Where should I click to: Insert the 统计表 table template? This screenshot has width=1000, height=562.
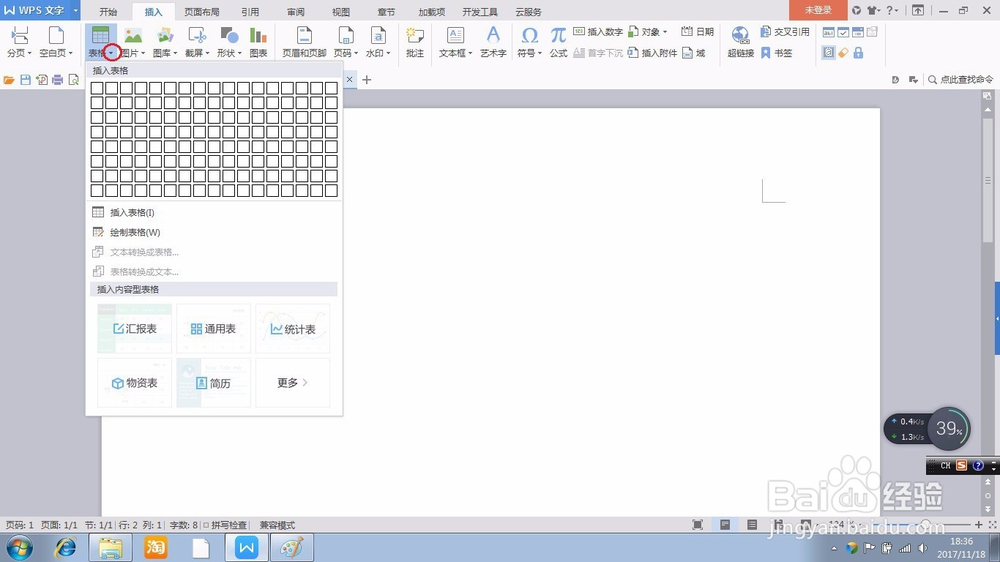tap(293, 329)
